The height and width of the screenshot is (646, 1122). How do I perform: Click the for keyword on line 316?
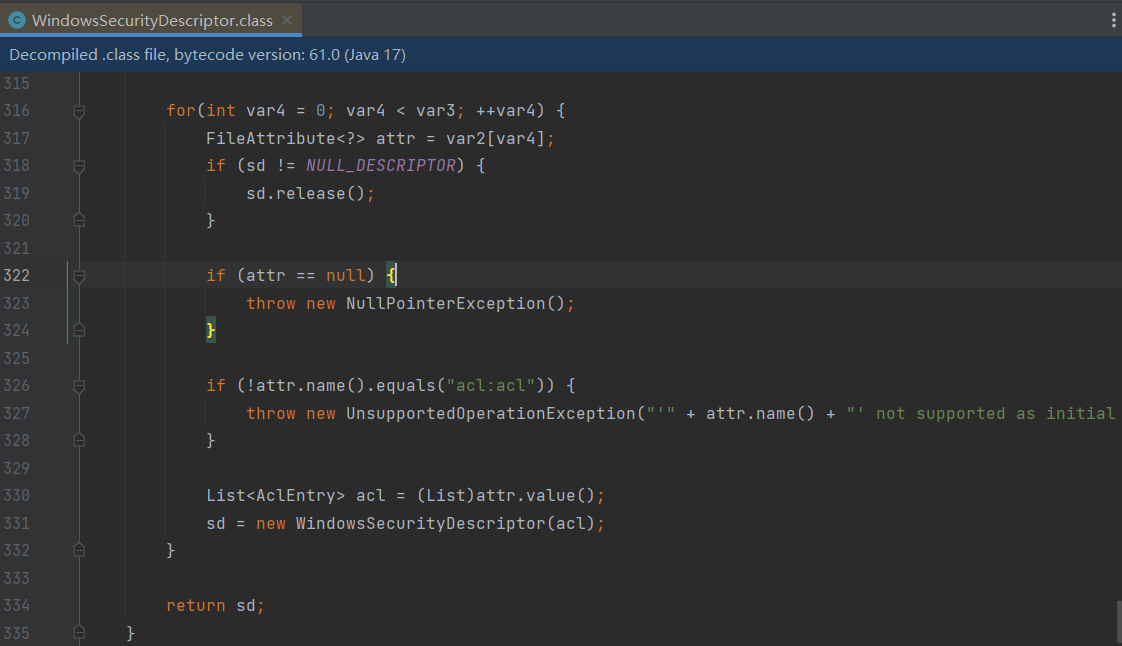click(x=181, y=111)
